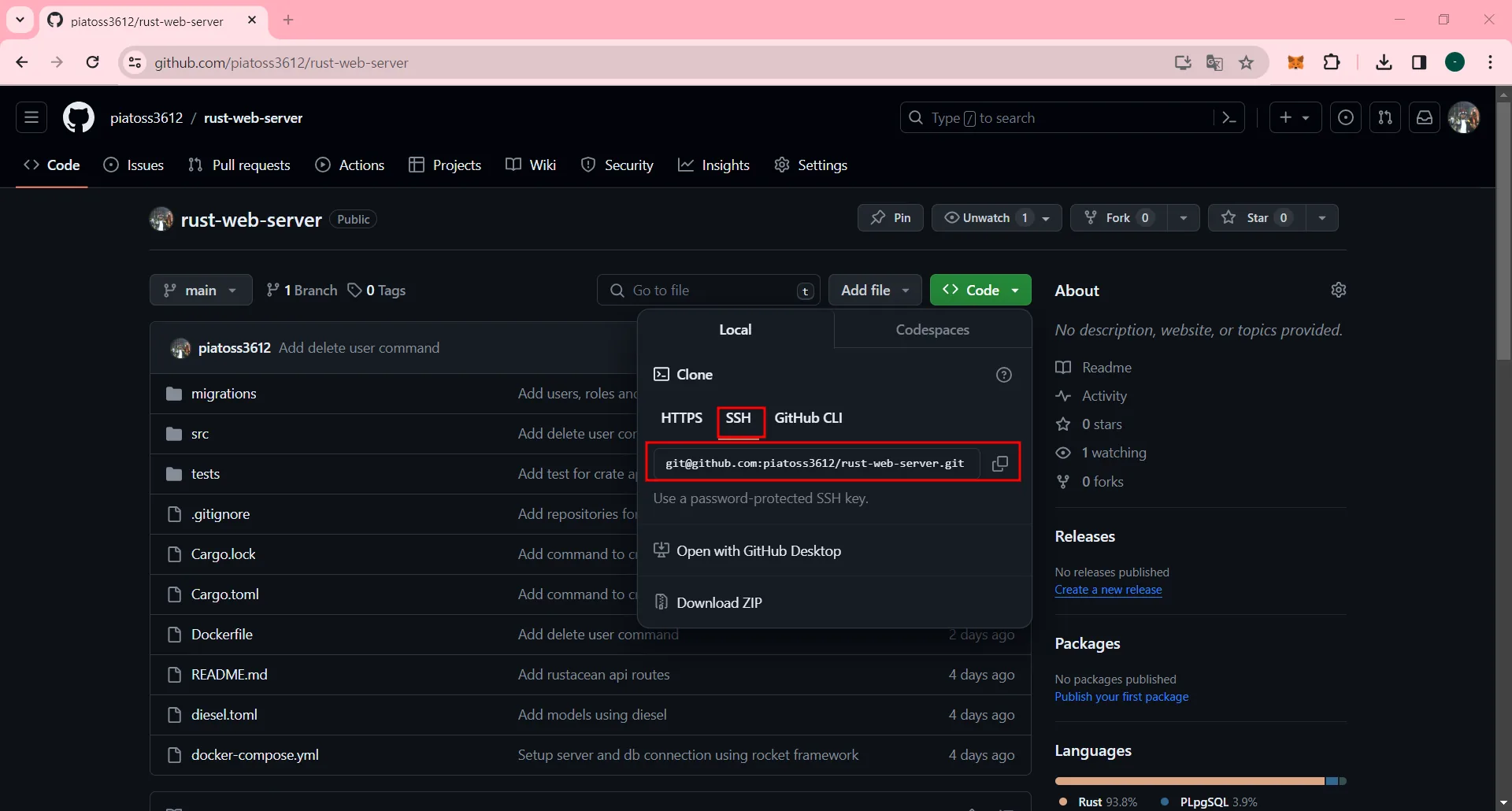Switch to the Codespaces tab

(932, 330)
